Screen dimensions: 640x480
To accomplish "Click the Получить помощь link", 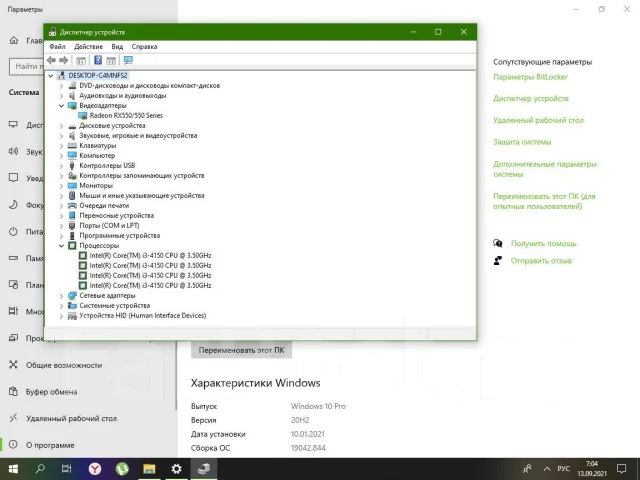I will coord(543,243).
